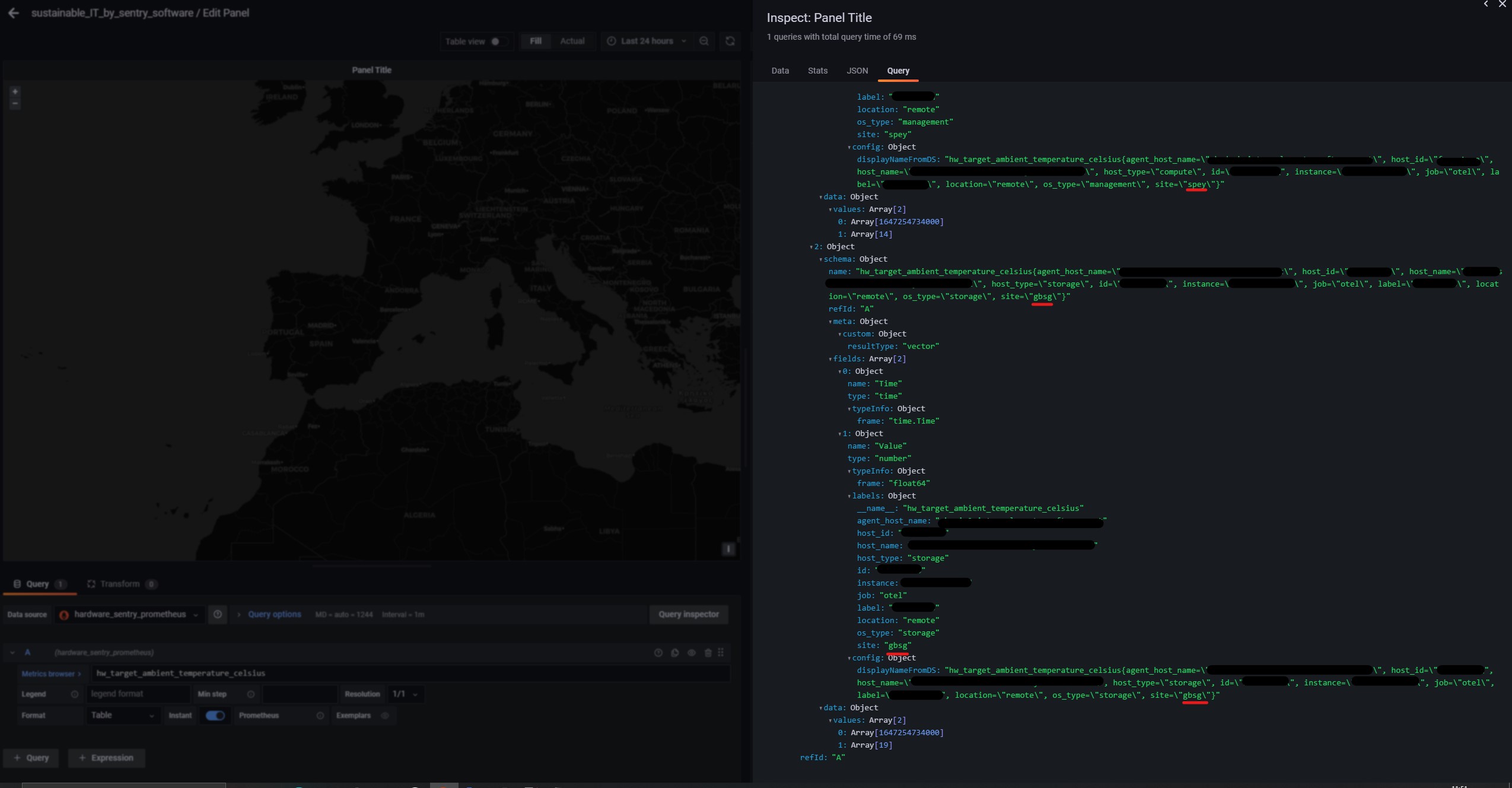Duplicate query A using the copy icon
The width and height of the screenshot is (1512, 788).
pyautogui.click(x=674, y=653)
